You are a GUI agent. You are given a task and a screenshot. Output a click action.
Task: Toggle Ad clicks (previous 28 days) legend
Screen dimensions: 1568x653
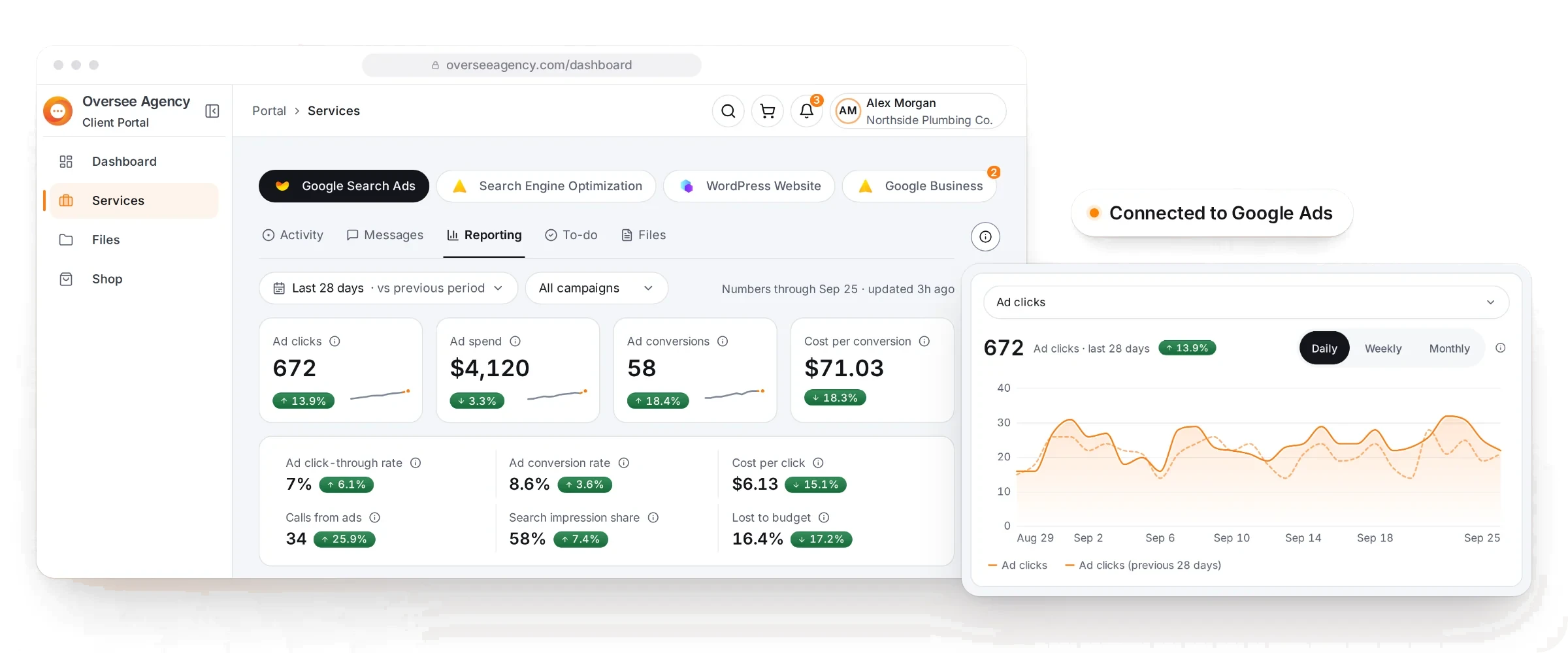(x=1143, y=565)
